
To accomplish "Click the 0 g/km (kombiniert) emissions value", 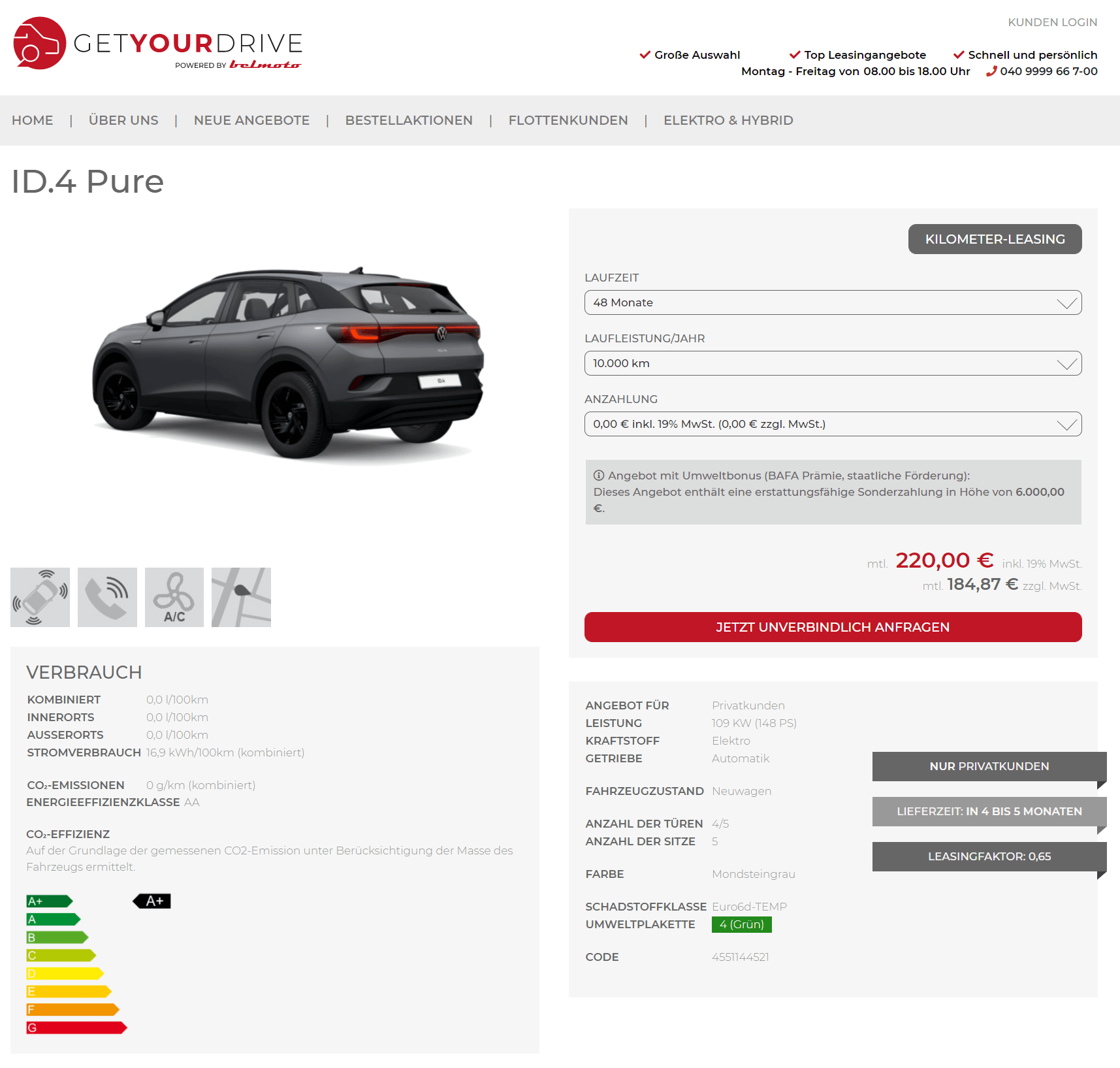I will [200, 785].
